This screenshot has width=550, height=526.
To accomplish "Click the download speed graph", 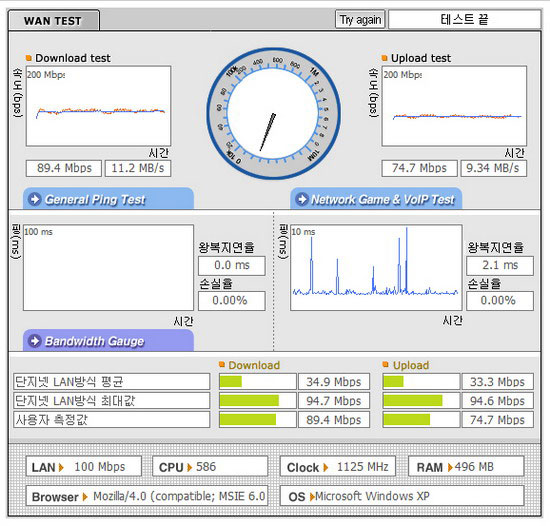I will [99, 106].
